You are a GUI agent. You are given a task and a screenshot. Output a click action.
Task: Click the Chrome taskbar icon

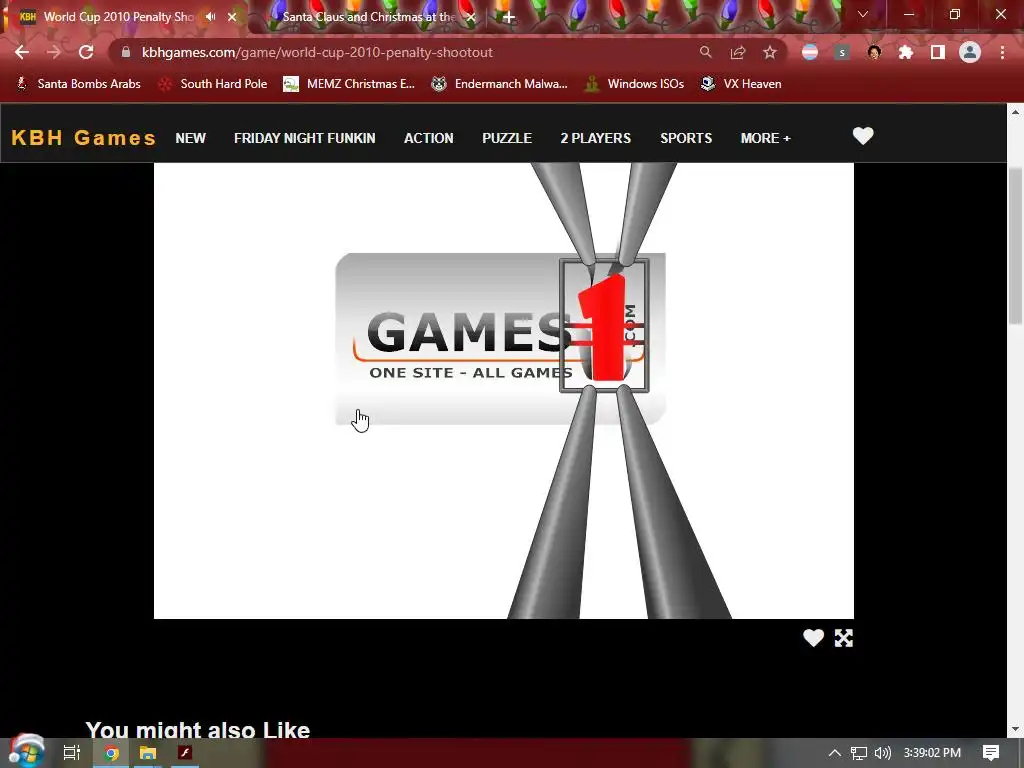(x=112, y=753)
